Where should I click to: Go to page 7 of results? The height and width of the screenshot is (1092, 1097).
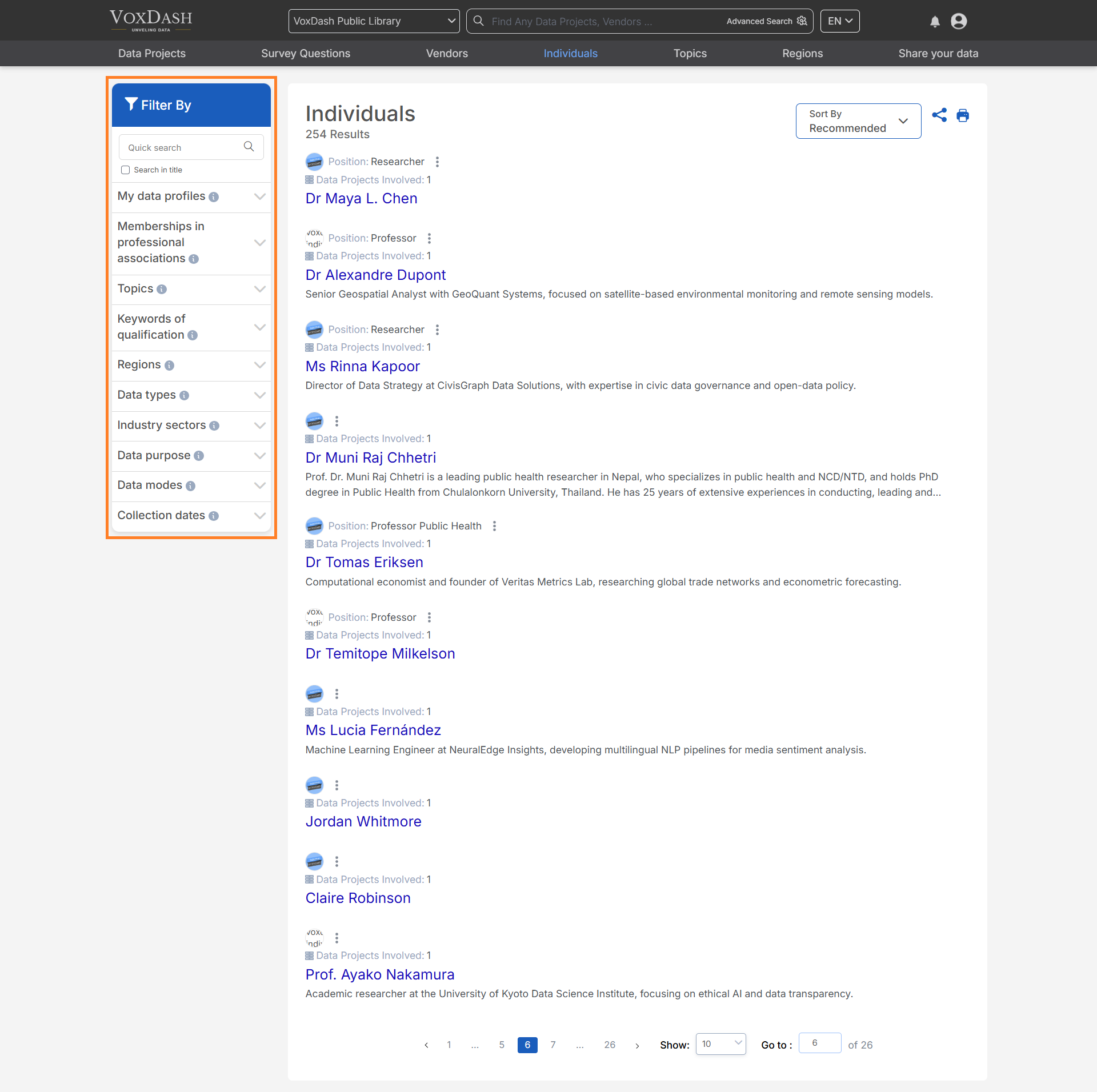point(553,1045)
